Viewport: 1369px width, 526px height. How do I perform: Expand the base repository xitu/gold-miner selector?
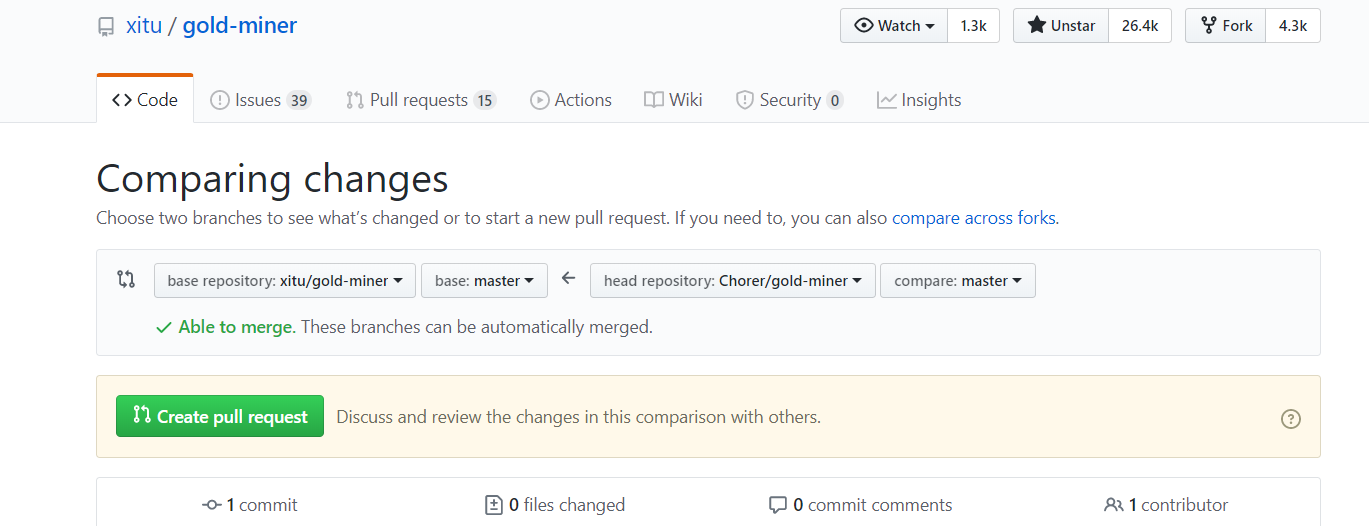pyautogui.click(x=285, y=281)
